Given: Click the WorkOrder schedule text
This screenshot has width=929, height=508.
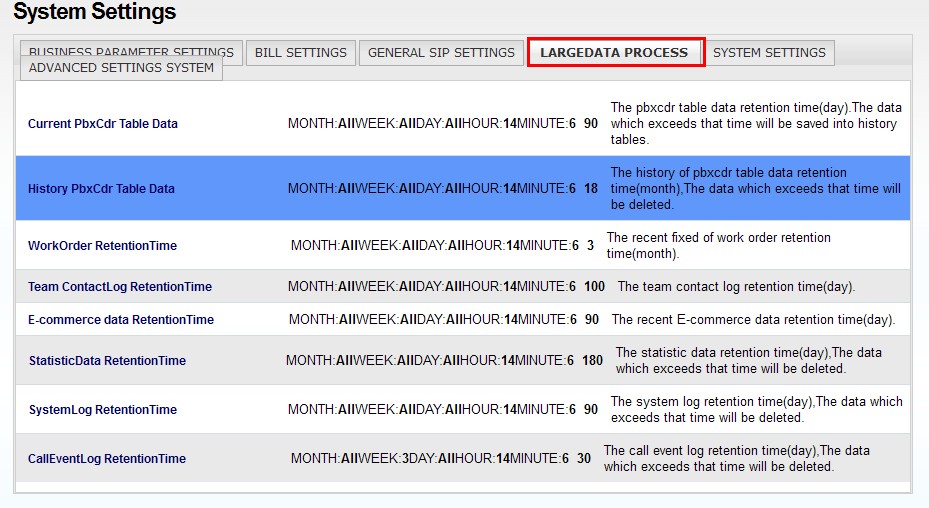Looking at the screenshot, I should [x=435, y=246].
